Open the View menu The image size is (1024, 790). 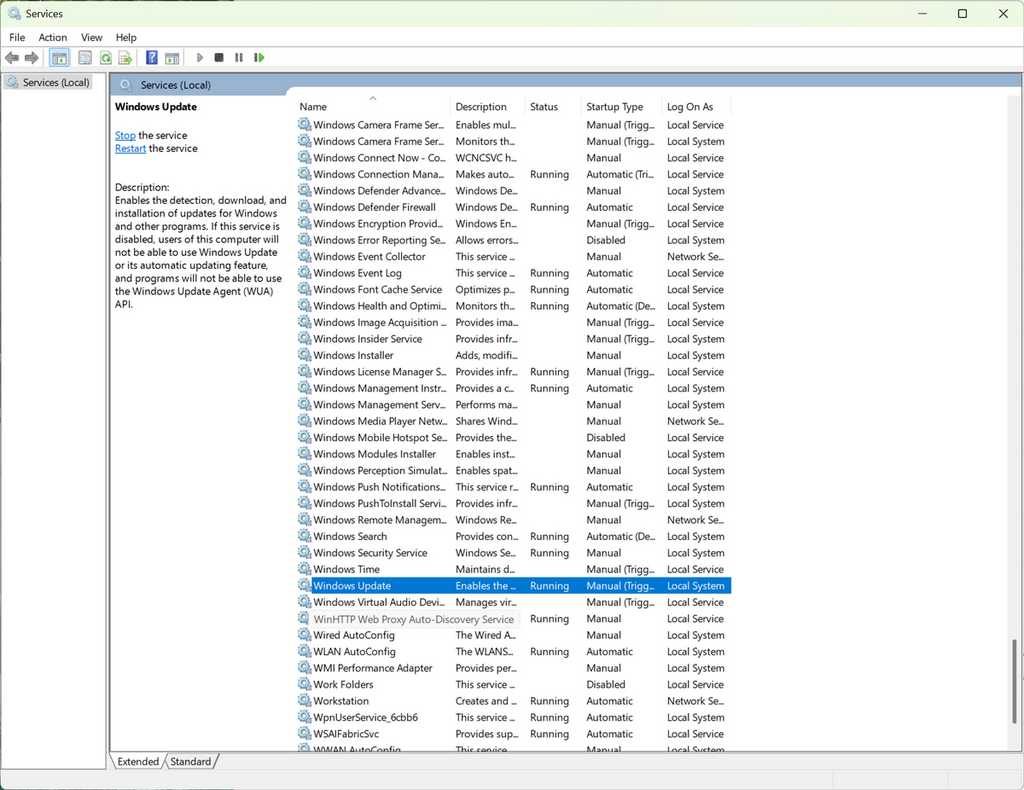click(91, 37)
